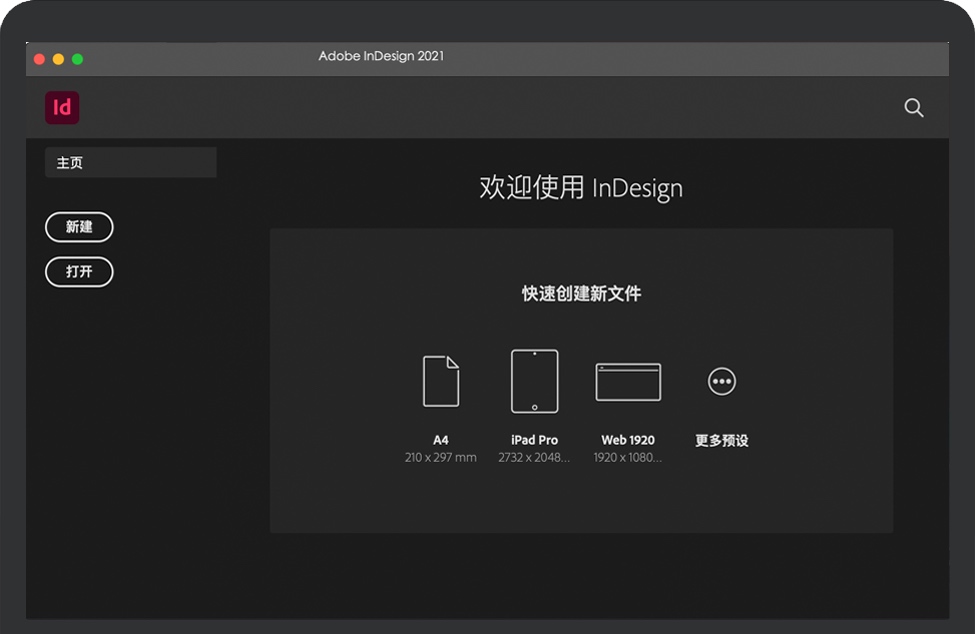
Task: Minimize the window using the yellow button
Action: pyautogui.click(x=58, y=59)
